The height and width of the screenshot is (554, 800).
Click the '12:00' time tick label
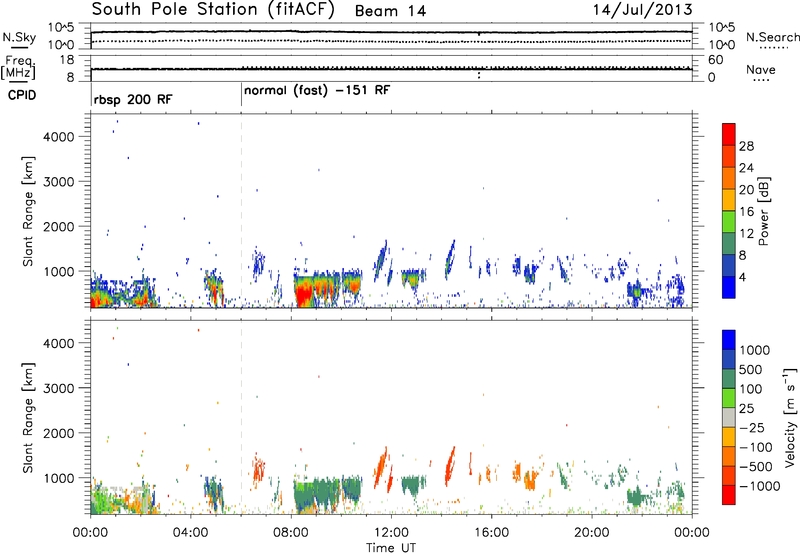pos(391,533)
